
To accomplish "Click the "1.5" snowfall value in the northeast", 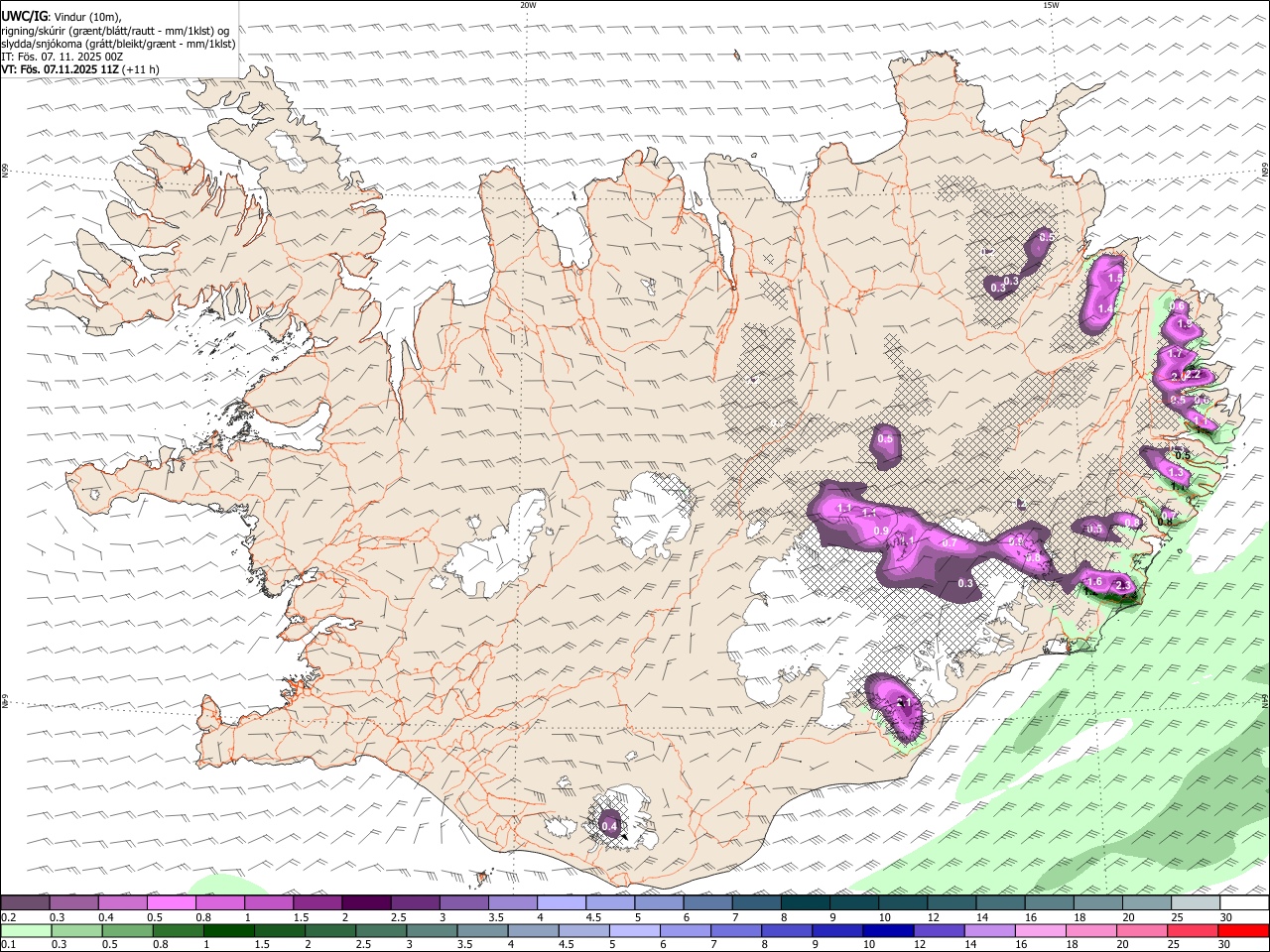I will pos(1114,279).
